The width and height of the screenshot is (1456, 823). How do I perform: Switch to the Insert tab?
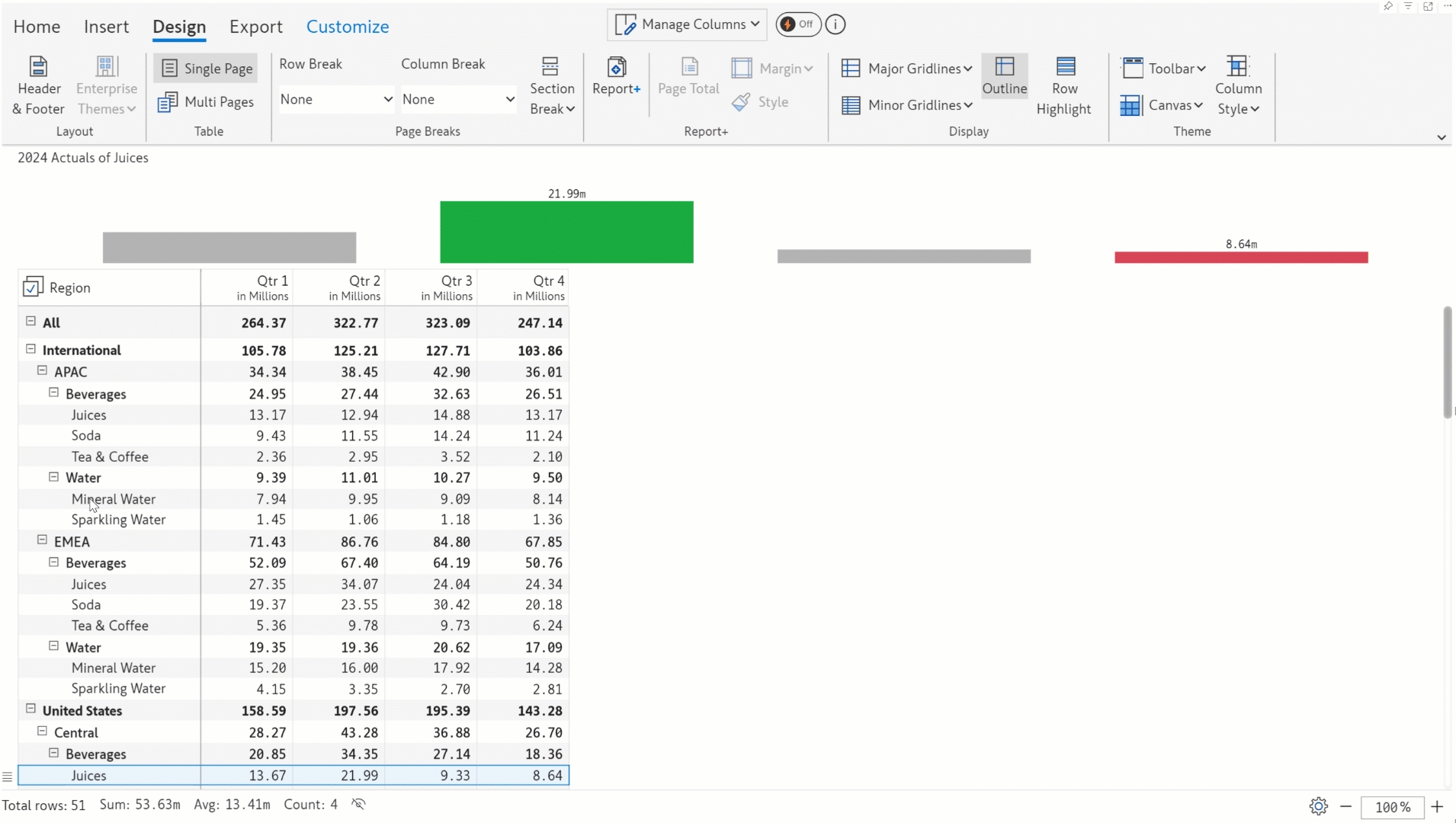click(106, 27)
